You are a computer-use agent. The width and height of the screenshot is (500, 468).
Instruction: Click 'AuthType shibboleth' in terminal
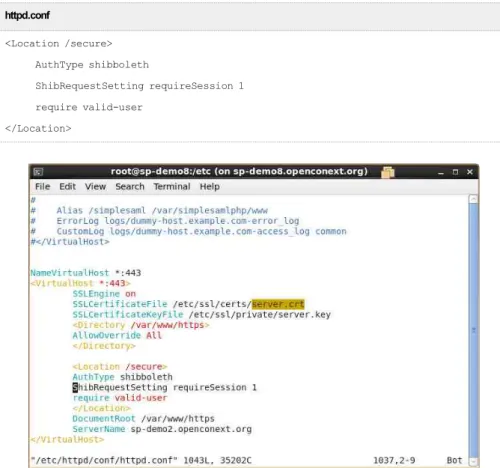point(122,377)
